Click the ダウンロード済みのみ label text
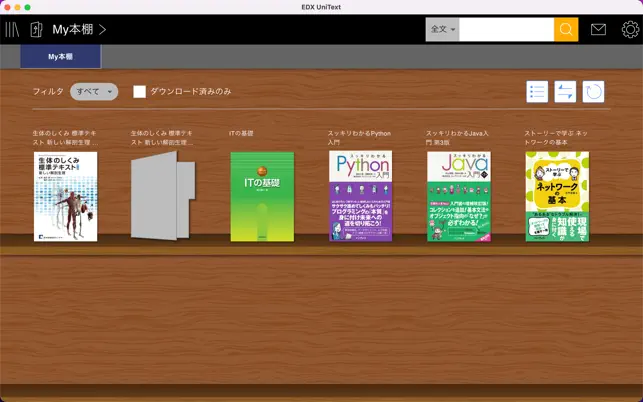 tap(191, 91)
